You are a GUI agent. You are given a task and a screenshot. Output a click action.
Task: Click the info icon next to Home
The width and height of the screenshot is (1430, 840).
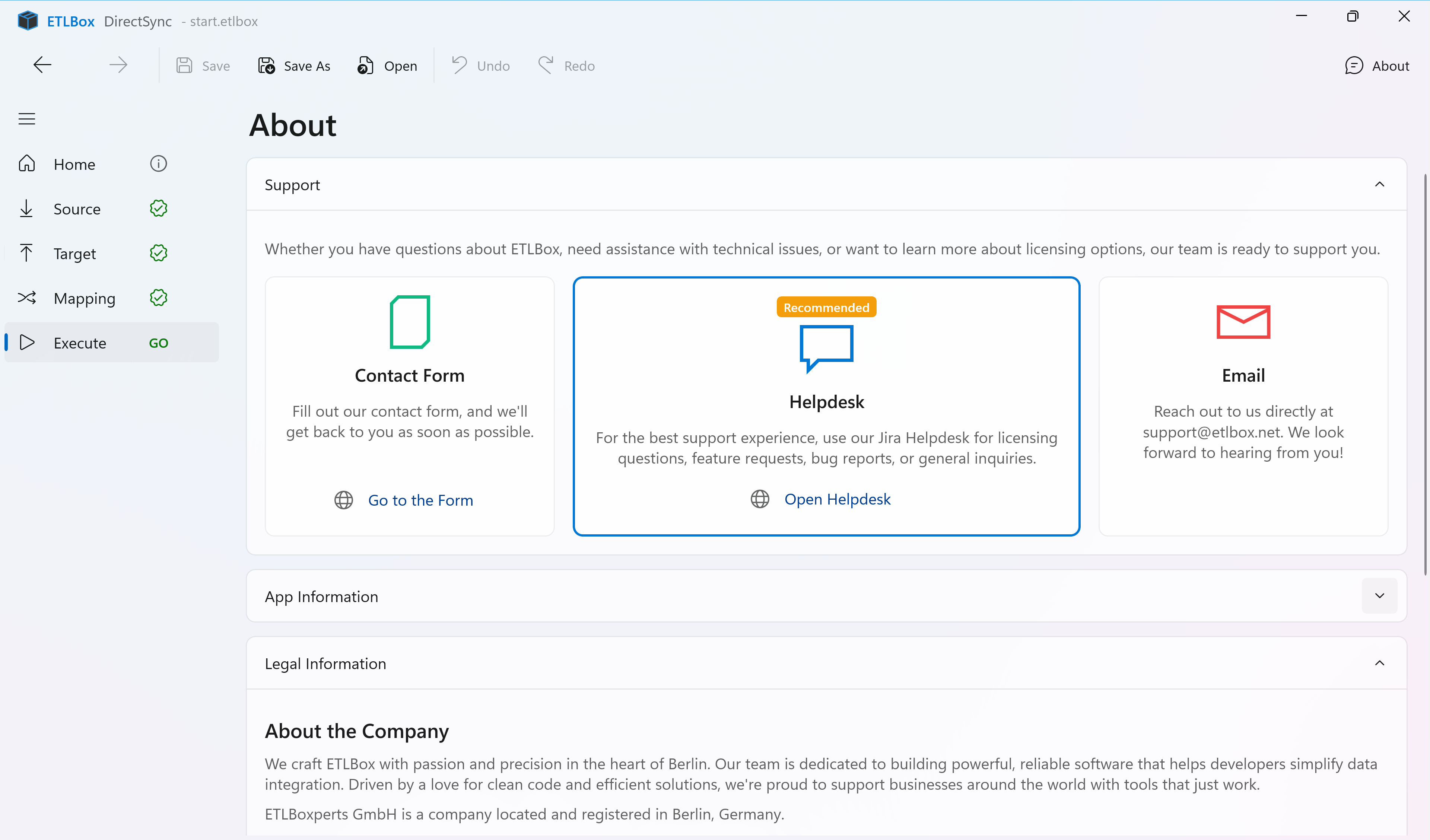click(158, 163)
